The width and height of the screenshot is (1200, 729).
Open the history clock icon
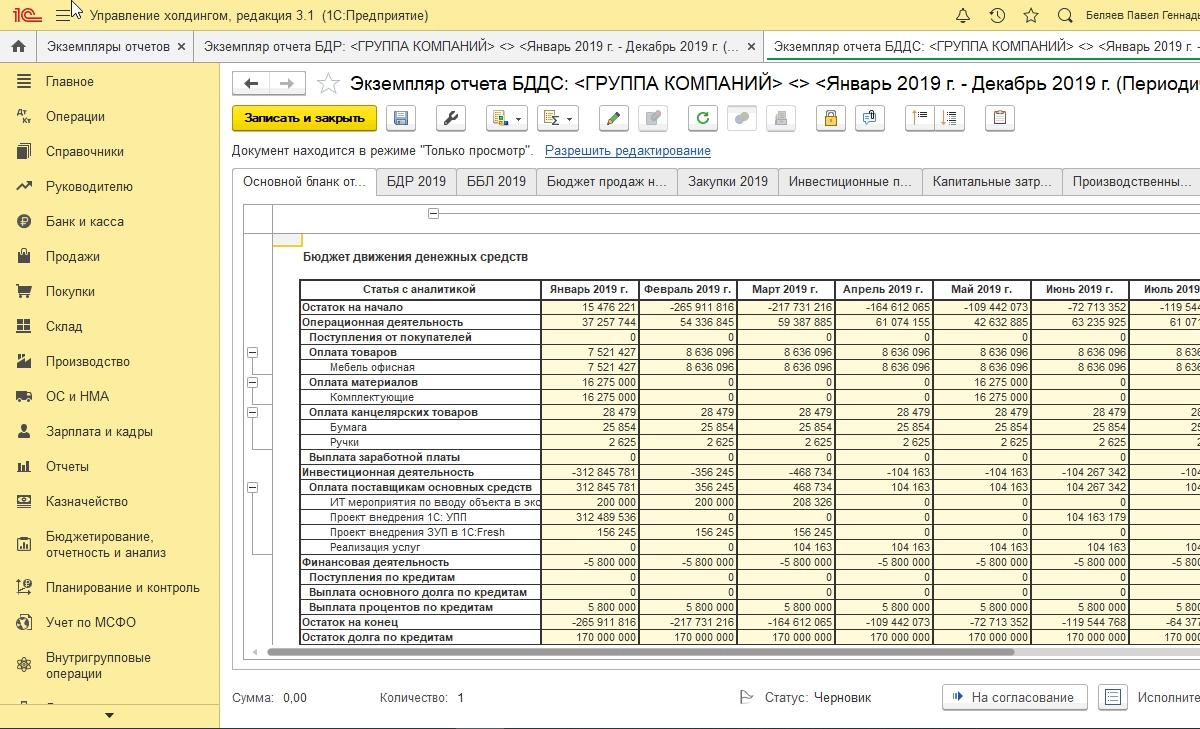click(x=997, y=16)
